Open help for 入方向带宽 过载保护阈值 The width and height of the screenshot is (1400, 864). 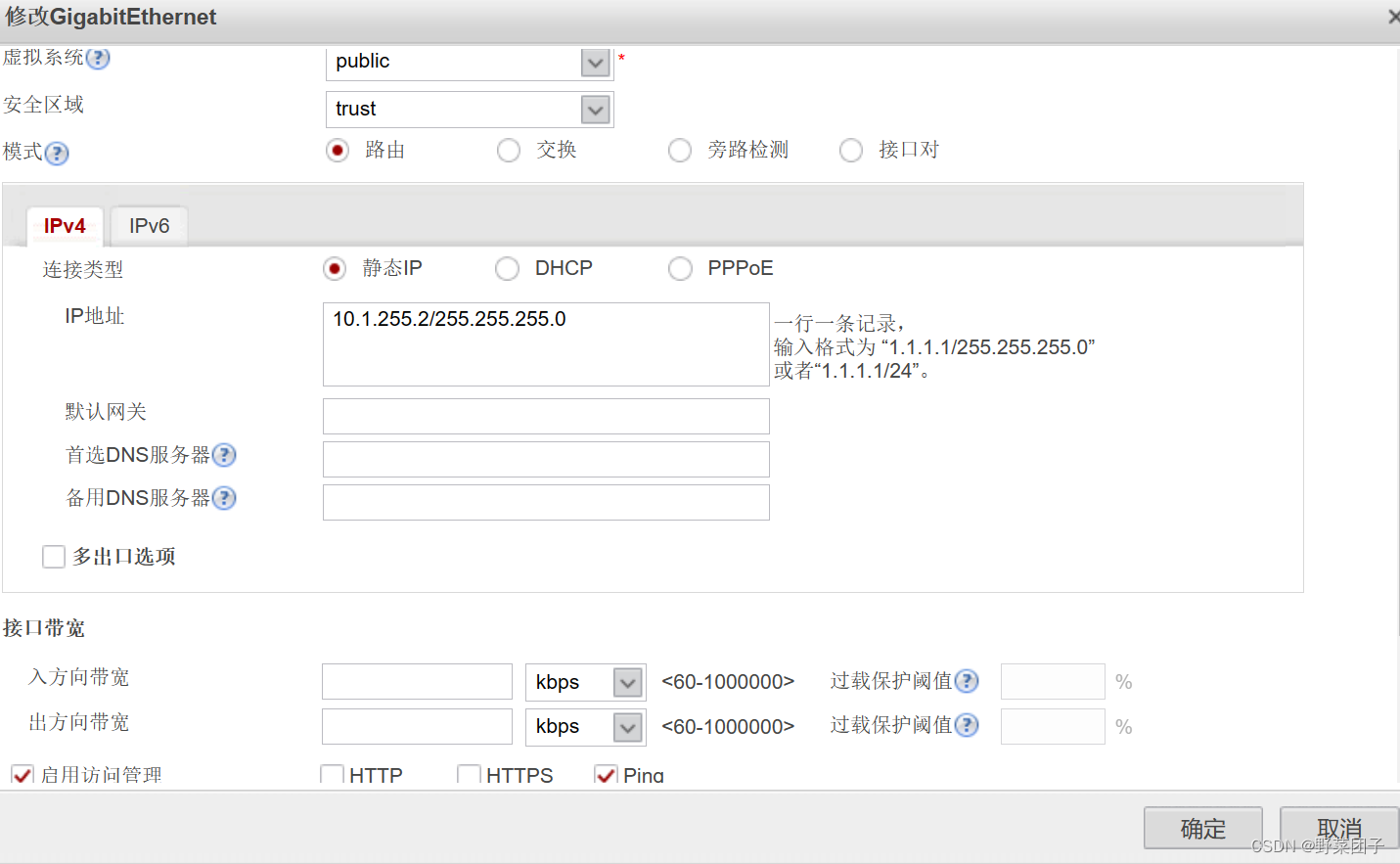point(967,681)
